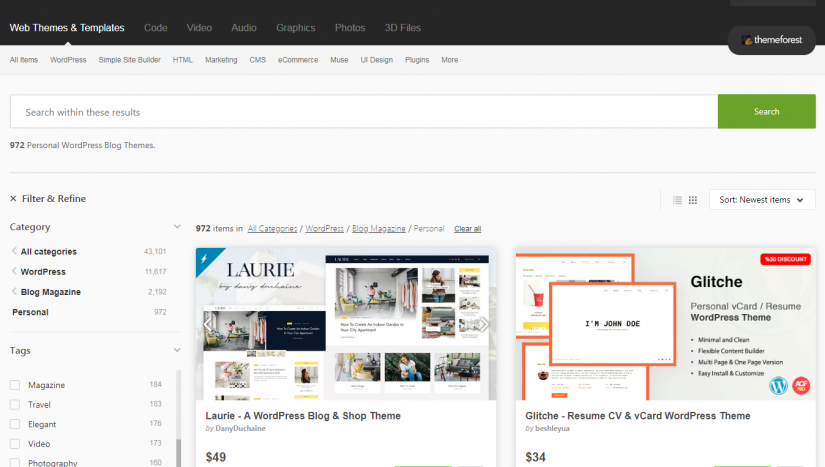The width and height of the screenshot is (825, 467).
Task: Click next image arrow on Laurie preview
Action: point(484,324)
